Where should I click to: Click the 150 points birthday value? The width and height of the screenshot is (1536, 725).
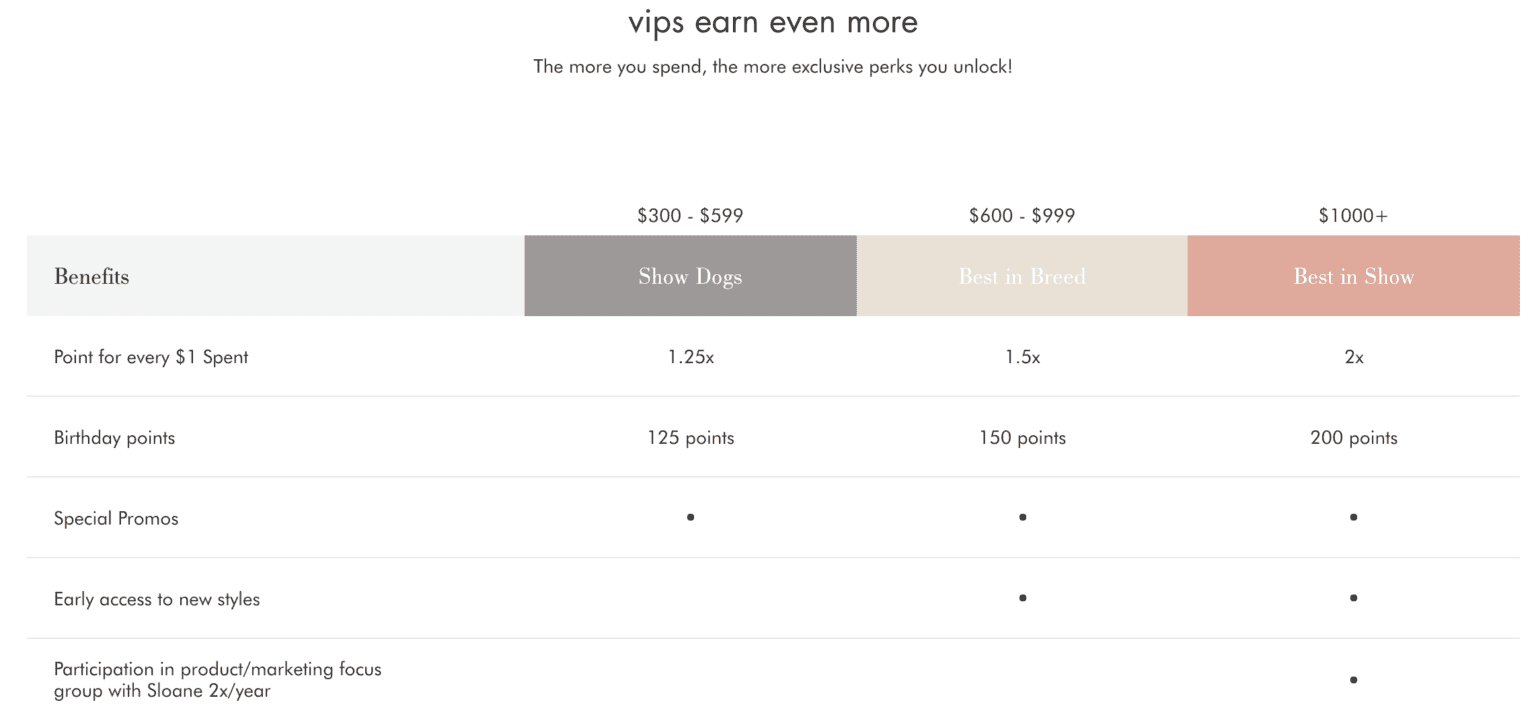click(x=1022, y=437)
